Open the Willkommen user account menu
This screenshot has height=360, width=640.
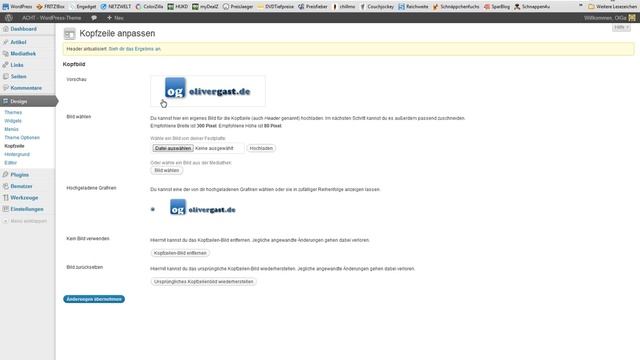click(609, 18)
